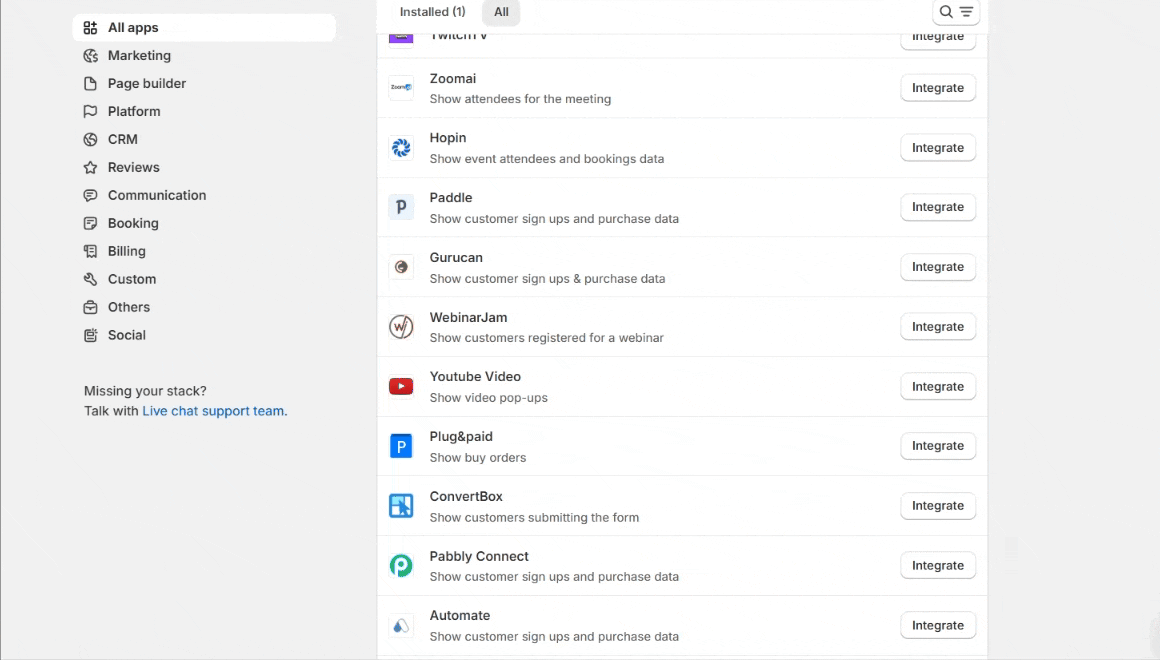Viewport: 1160px width, 660px height.
Task: Click the Gurucan logo icon
Action: (401, 267)
